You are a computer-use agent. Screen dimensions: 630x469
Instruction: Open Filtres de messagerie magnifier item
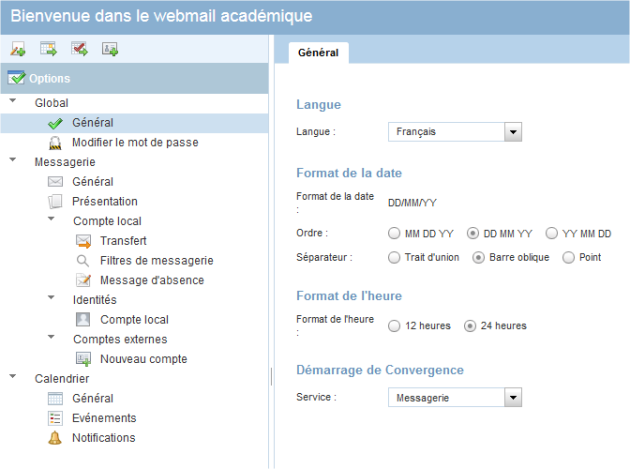pyautogui.click(x=156, y=260)
